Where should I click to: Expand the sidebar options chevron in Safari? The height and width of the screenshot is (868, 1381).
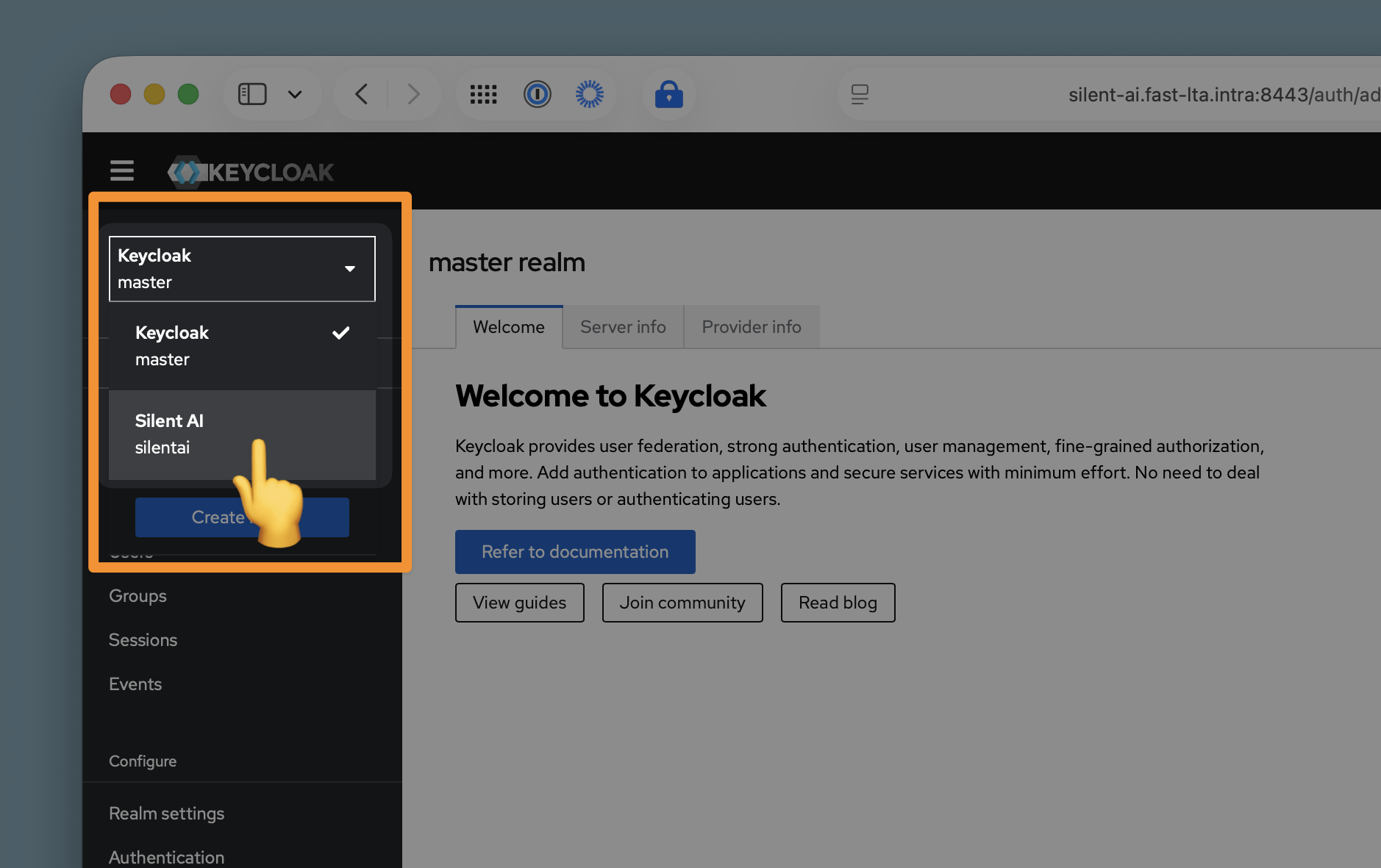[295, 94]
